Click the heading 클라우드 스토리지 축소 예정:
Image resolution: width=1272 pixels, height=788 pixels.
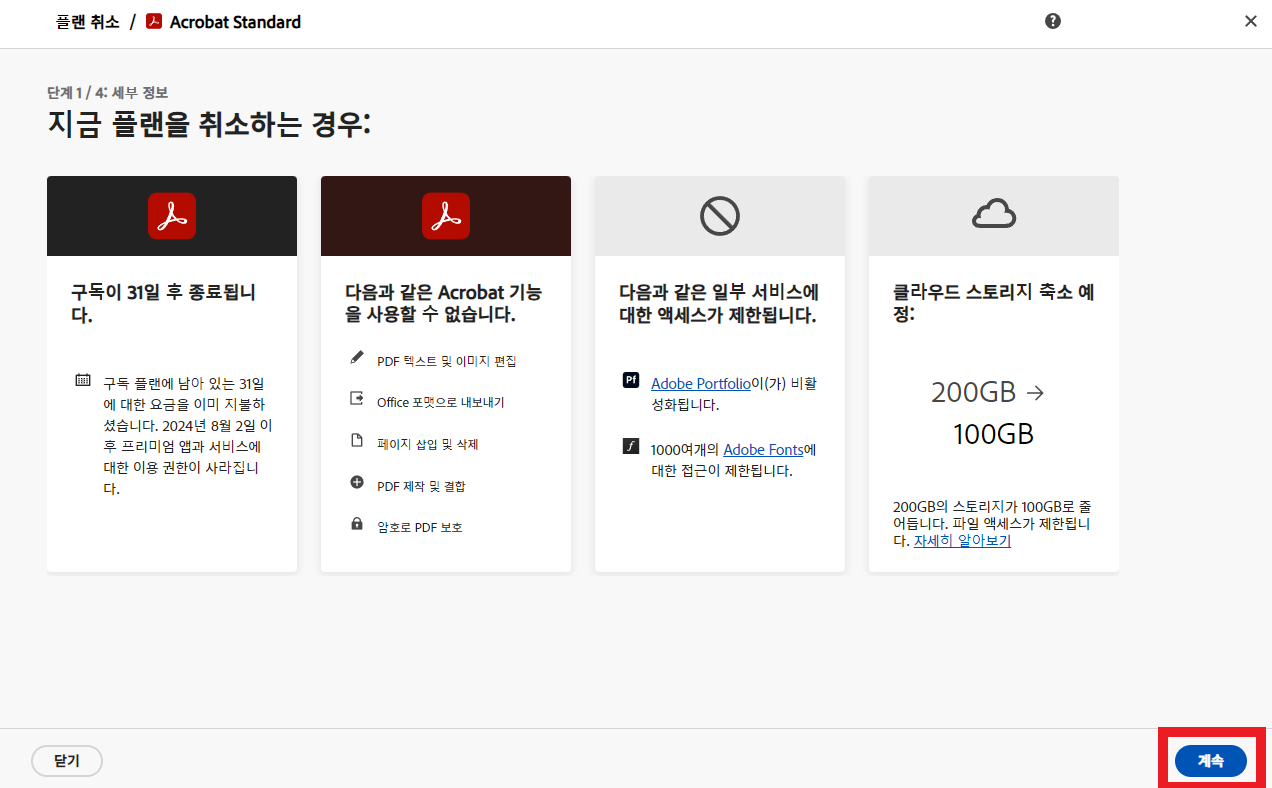993,303
